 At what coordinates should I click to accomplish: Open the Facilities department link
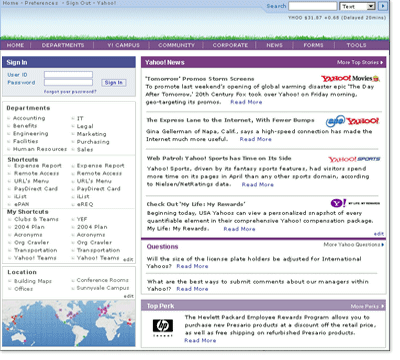[x=25, y=141]
